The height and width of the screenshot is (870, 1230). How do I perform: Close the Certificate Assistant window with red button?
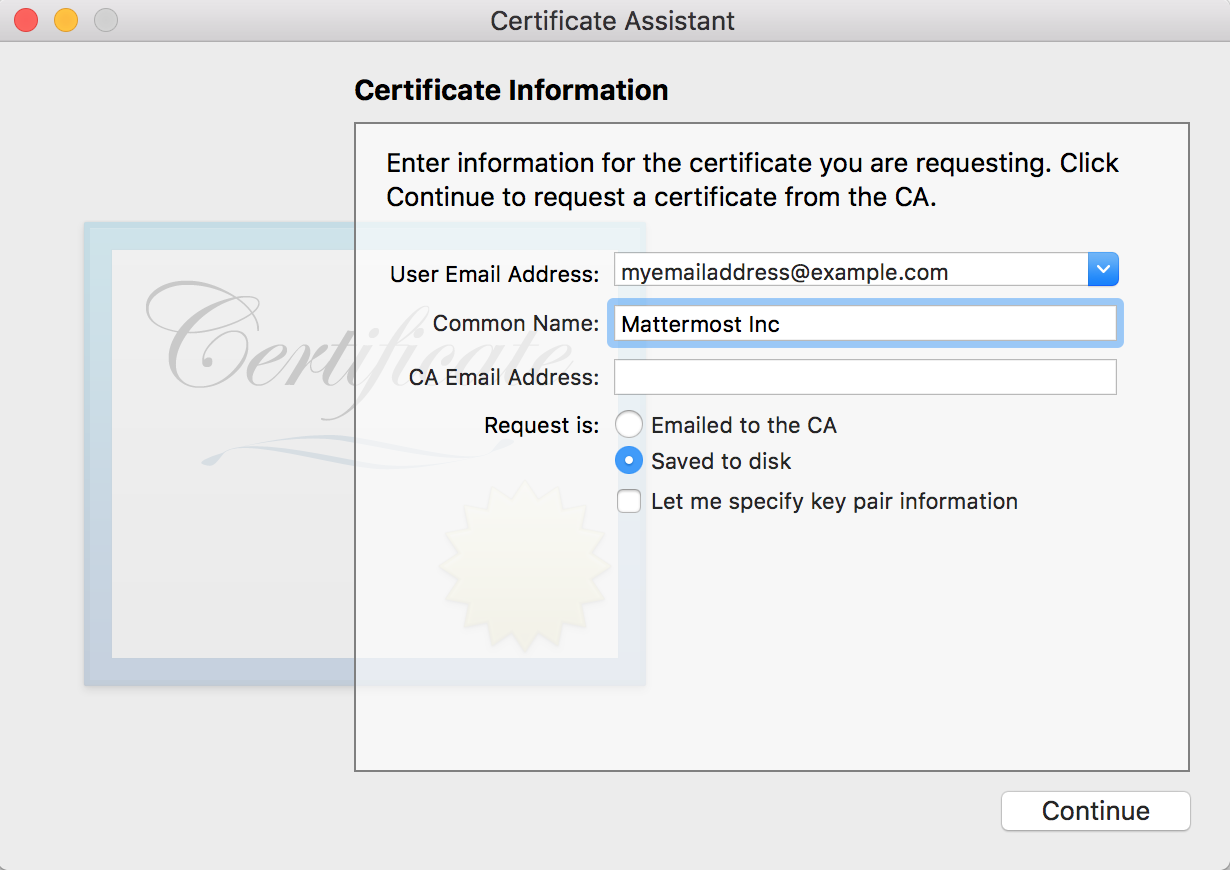click(x=26, y=20)
